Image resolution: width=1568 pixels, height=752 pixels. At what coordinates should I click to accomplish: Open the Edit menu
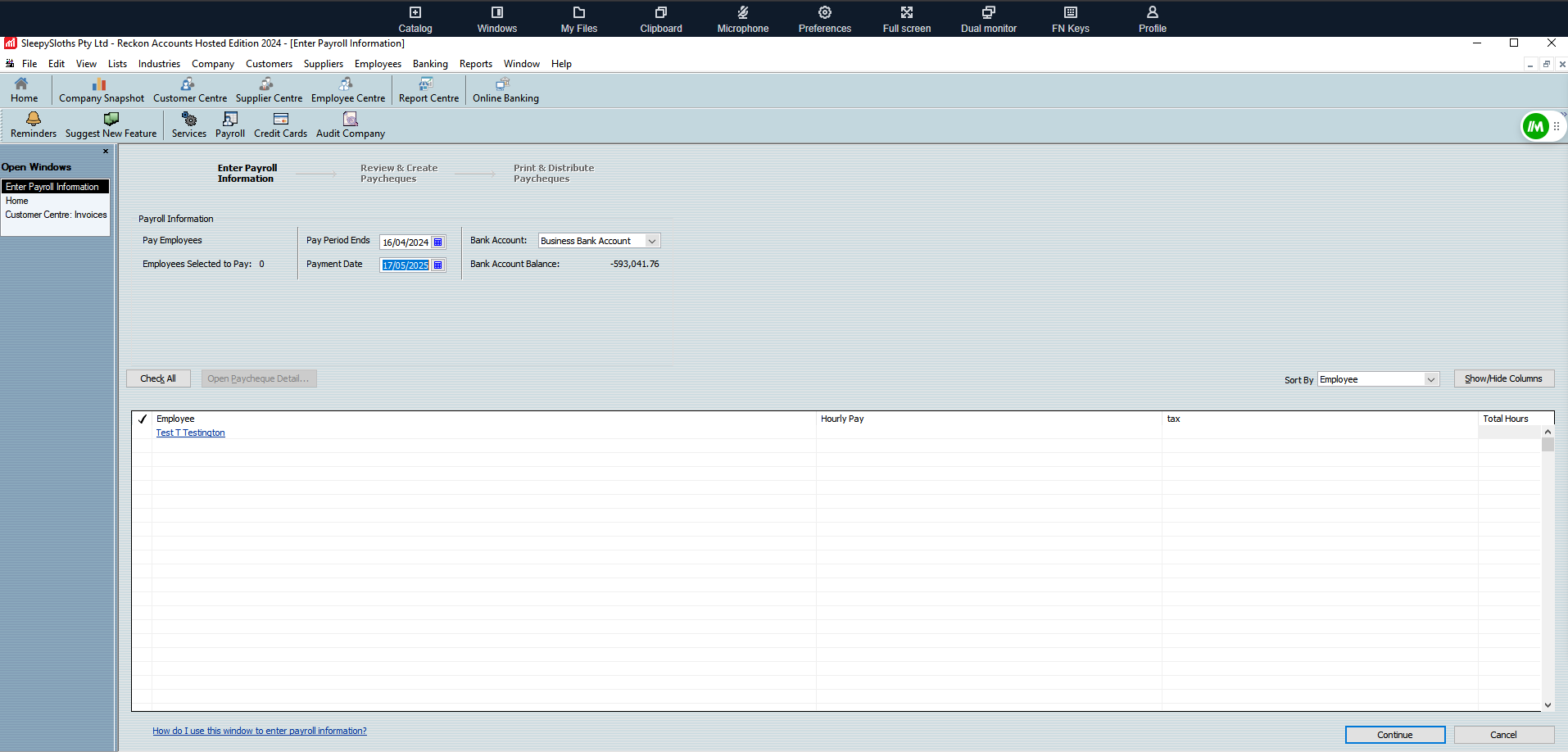tap(57, 64)
